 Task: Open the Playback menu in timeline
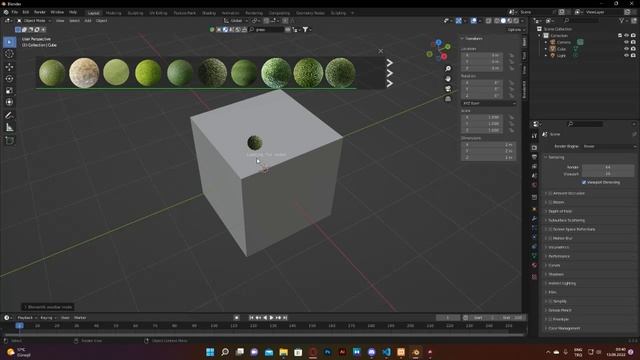point(27,318)
